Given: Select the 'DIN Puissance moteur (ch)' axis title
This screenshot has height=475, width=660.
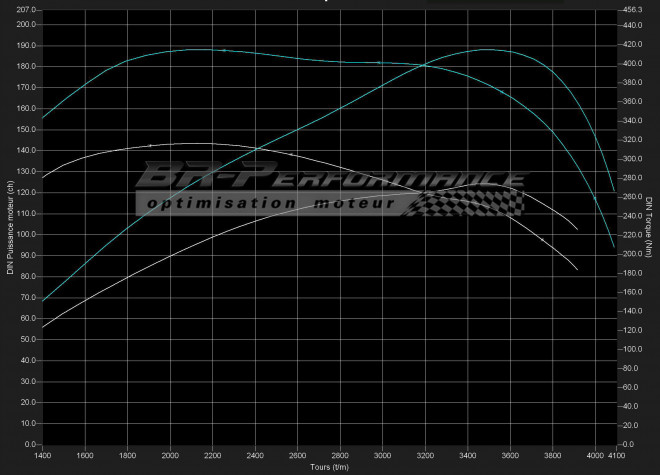Looking at the screenshot, I should pyautogui.click(x=9, y=227).
